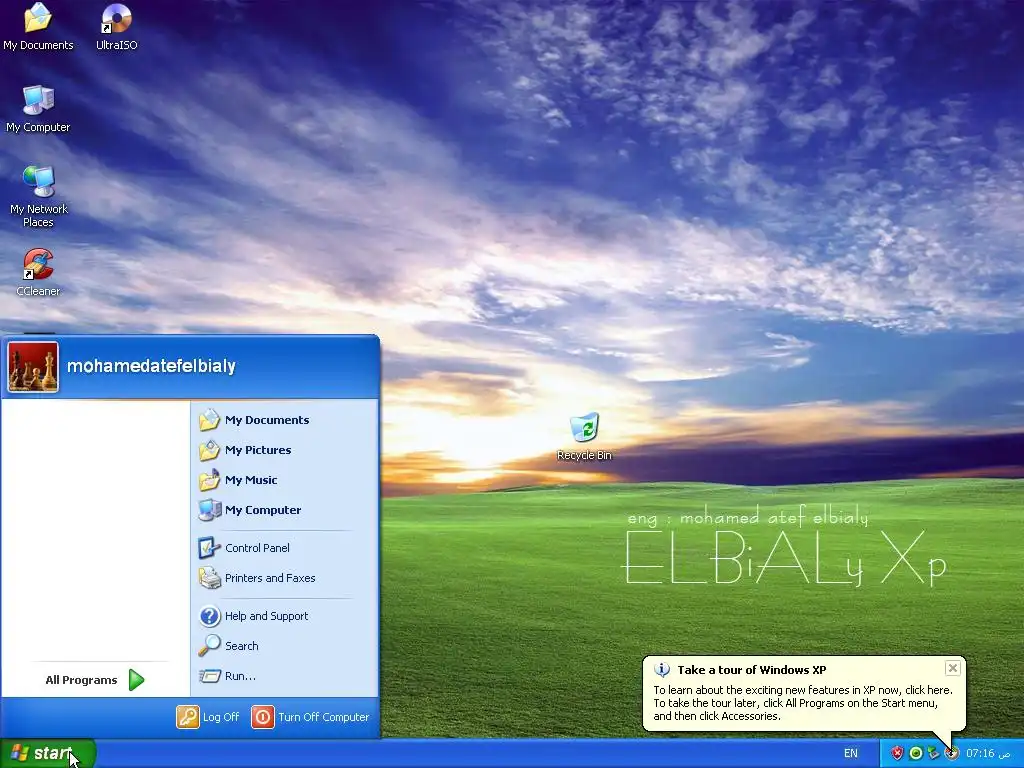Screen dimensions: 1024x768
Task: Open My Music from the Start menu
Action: (x=251, y=480)
